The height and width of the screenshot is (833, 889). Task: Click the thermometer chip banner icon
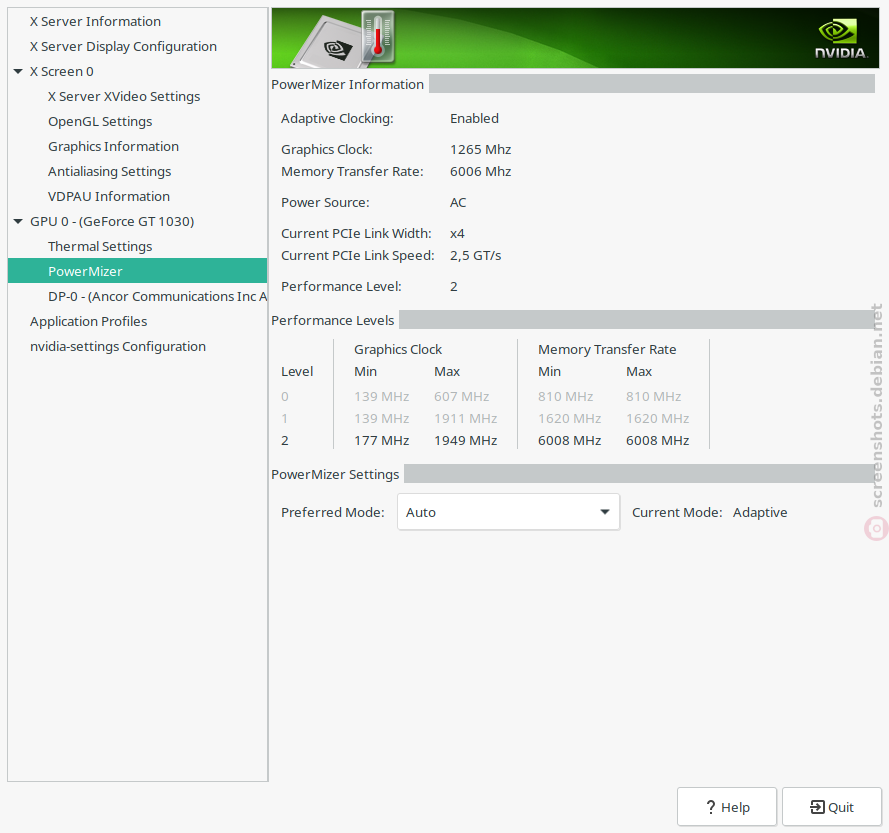pyautogui.click(x=344, y=39)
